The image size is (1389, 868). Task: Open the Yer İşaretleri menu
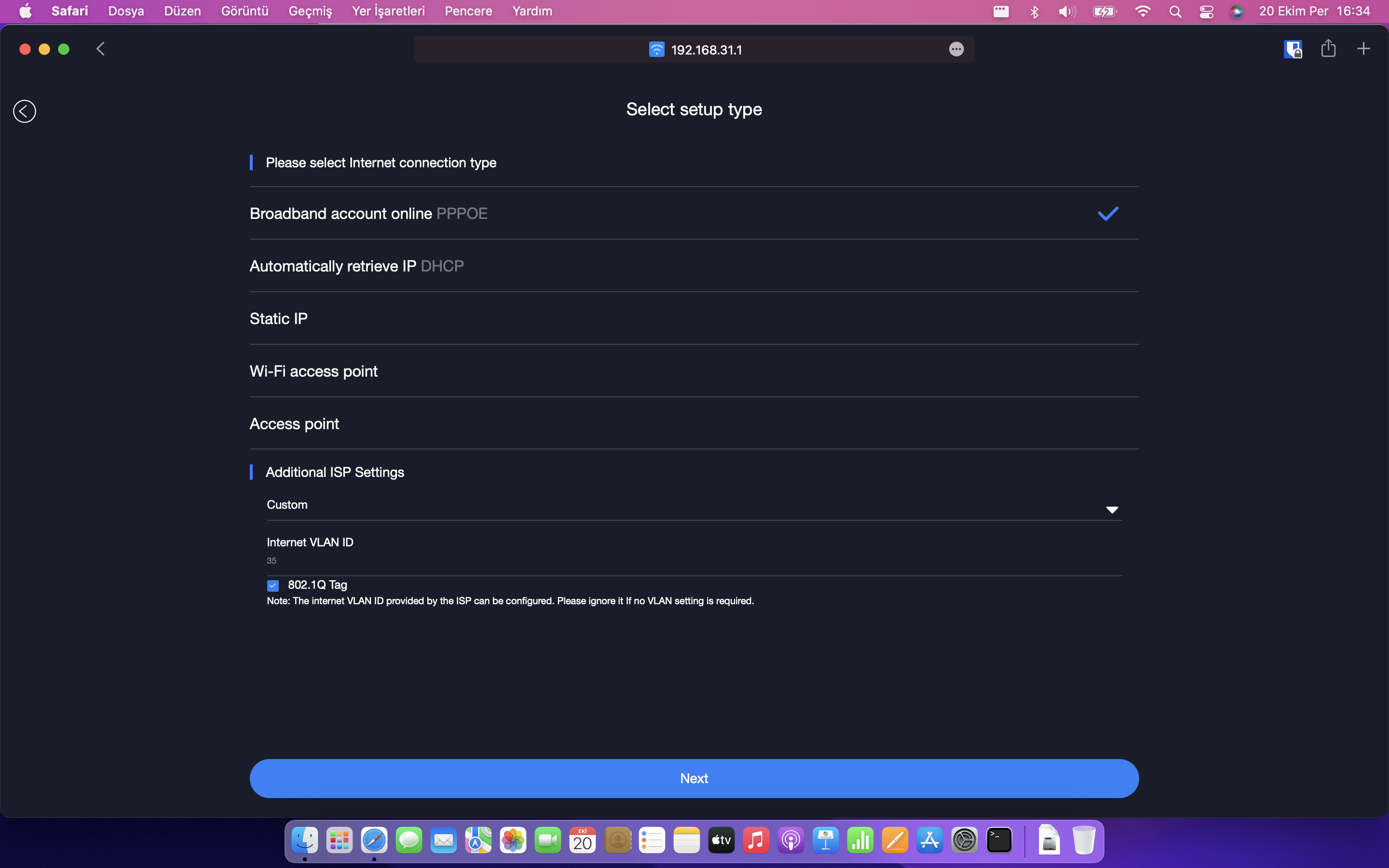pos(388,11)
